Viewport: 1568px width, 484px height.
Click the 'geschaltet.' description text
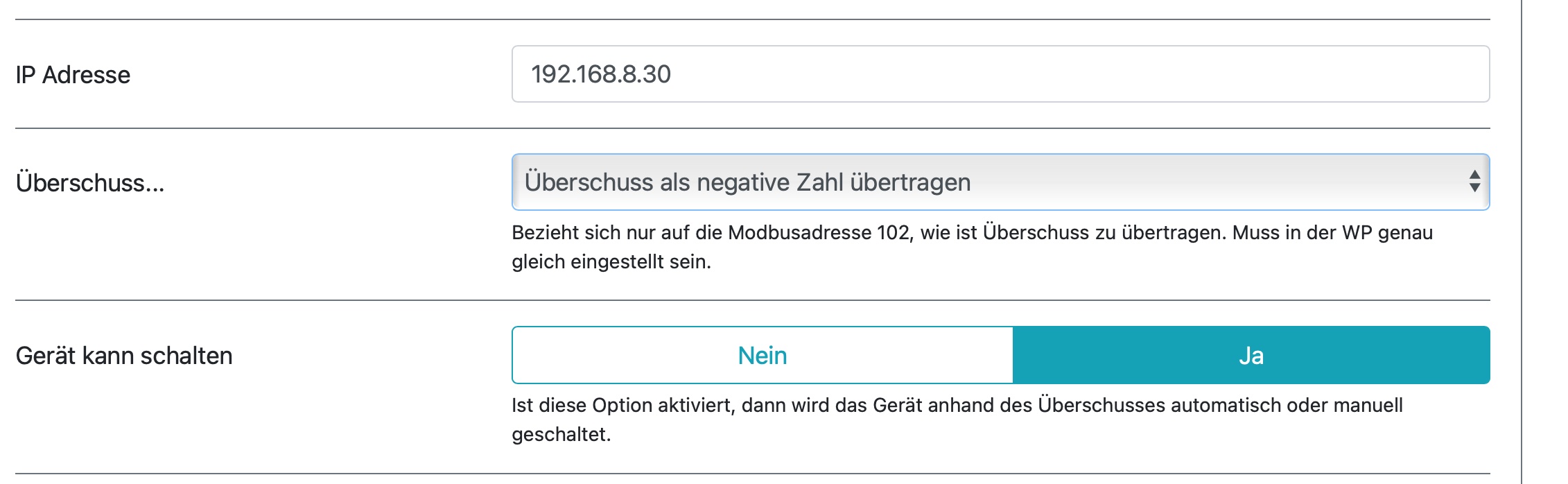click(561, 435)
